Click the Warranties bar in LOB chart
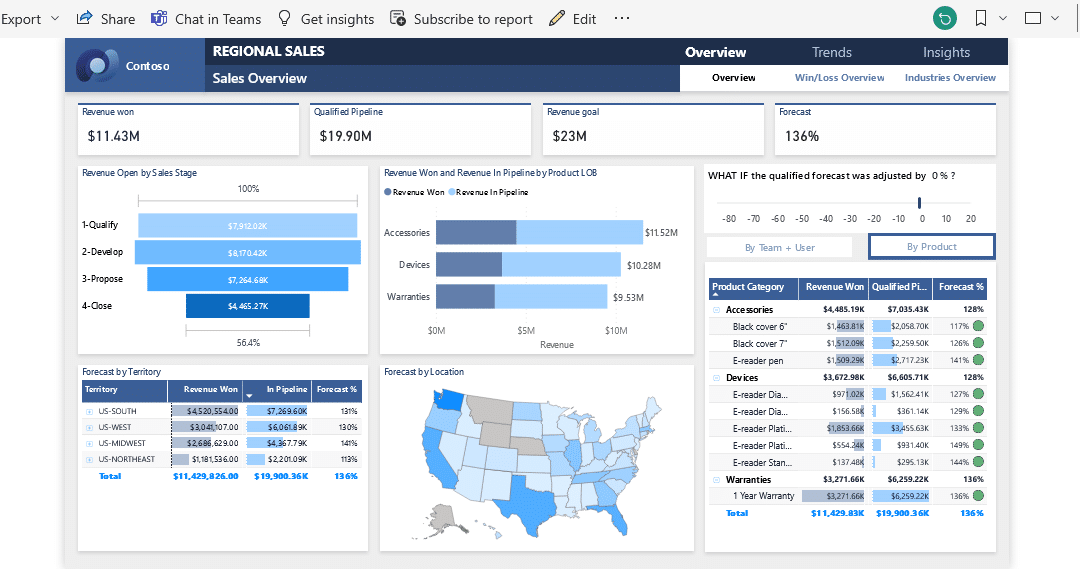The width and height of the screenshot is (1080, 569). click(x=521, y=296)
